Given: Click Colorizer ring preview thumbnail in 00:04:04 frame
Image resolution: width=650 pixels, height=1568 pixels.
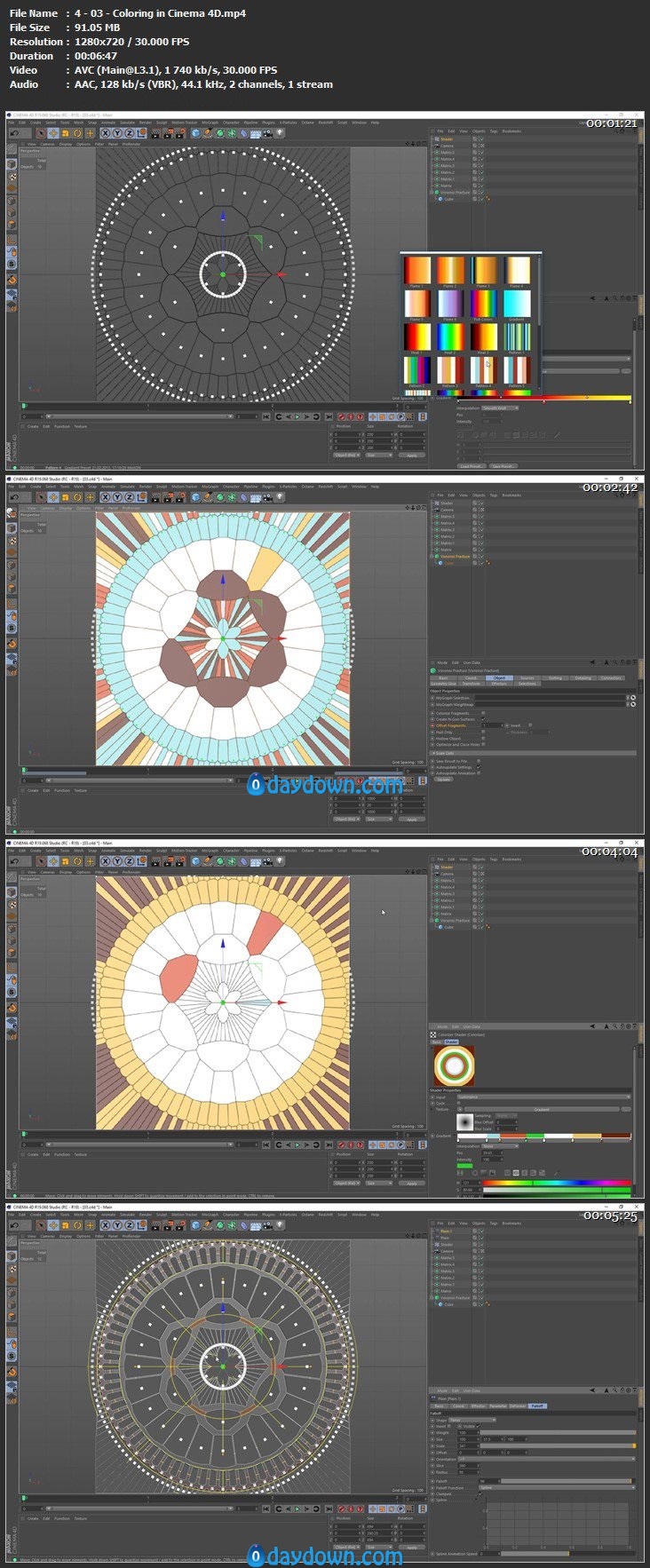Looking at the screenshot, I should click(454, 1065).
